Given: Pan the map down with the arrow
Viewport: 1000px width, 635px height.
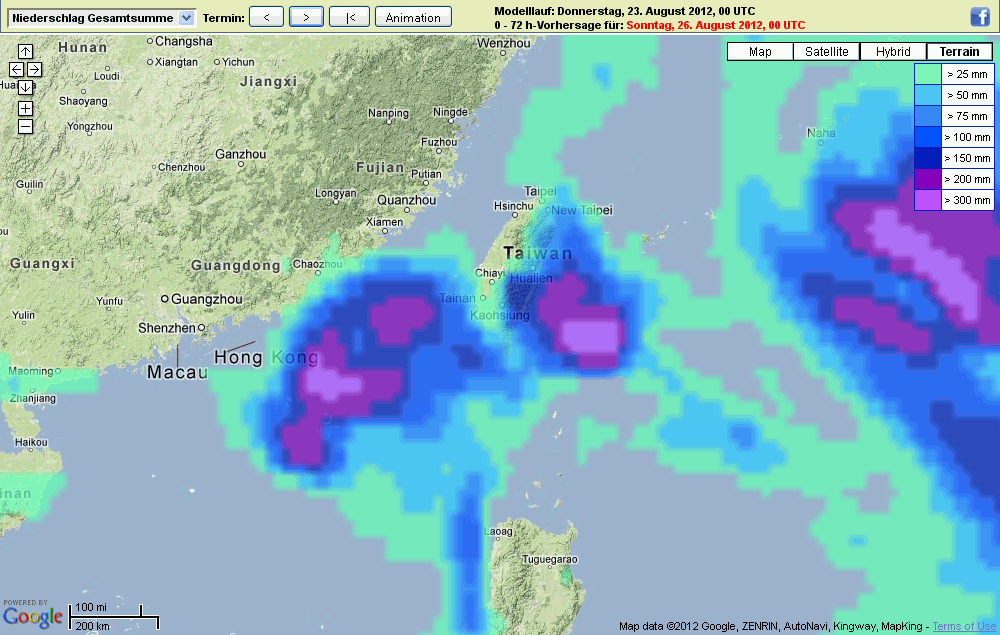Looking at the screenshot, I should tap(26, 87).
